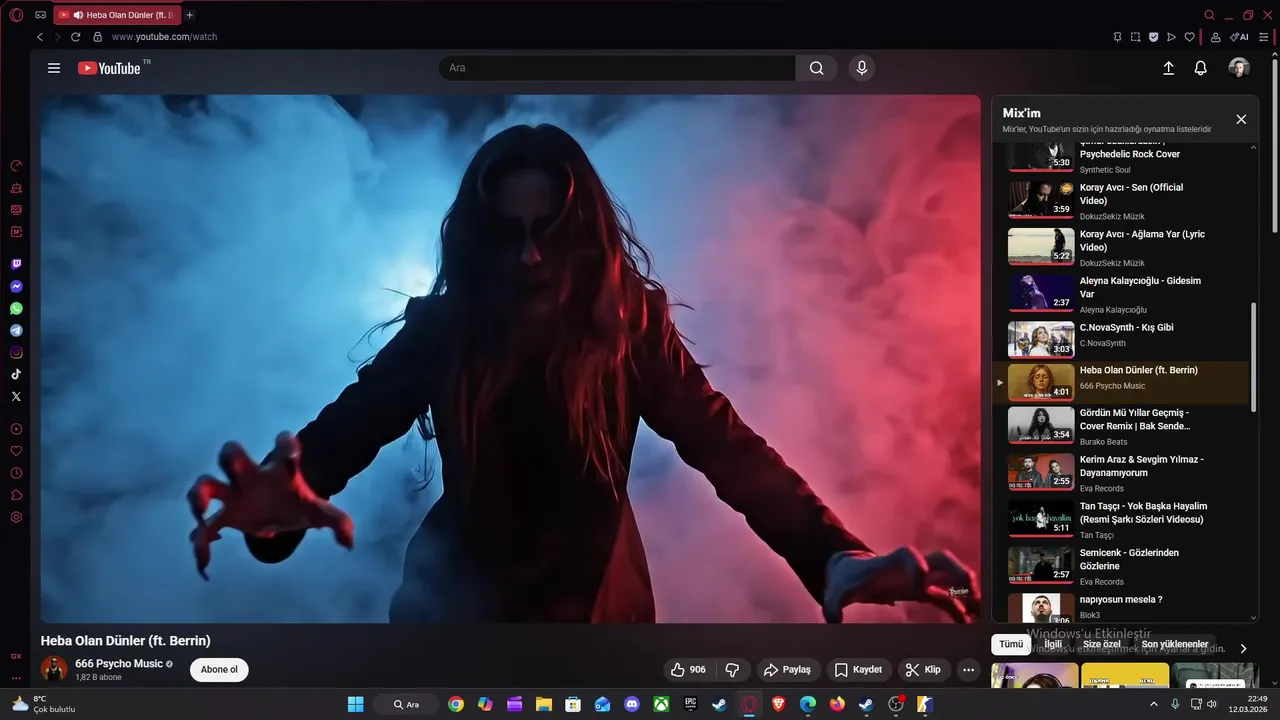This screenshot has height=720, width=1280.
Task: Switch to the Heba Olan Dünler tab
Action: (x=118, y=15)
